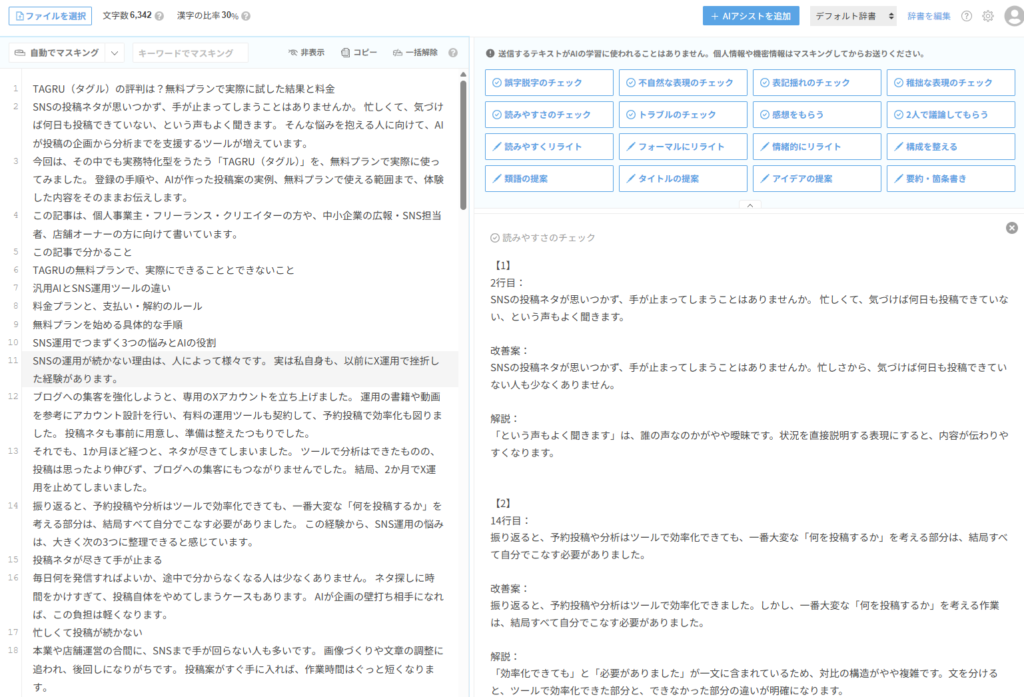Click フォーマルにリライト button
Screen dimensions: 1024x697
(683, 146)
